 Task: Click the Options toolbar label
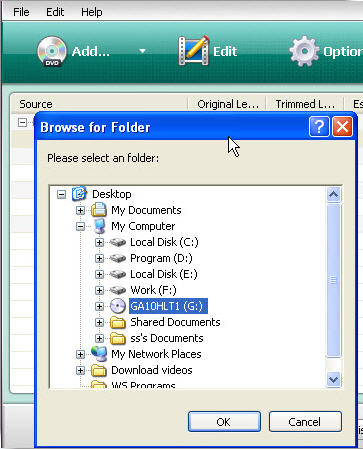(x=343, y=51)
